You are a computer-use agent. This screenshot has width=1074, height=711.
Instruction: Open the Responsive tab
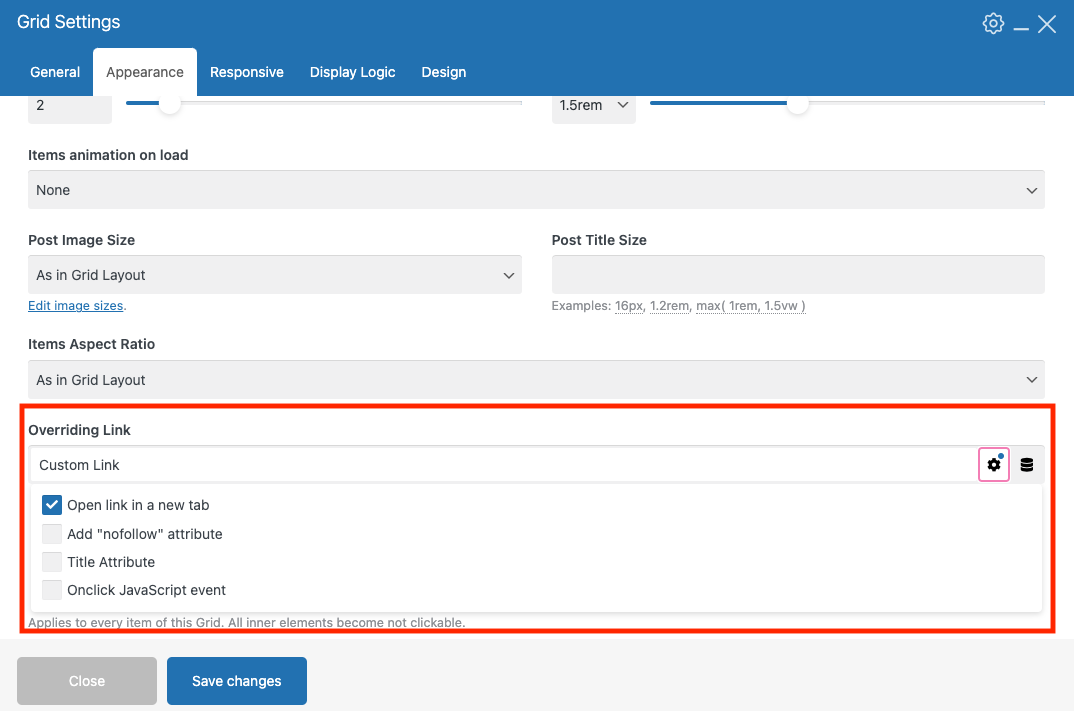tap(247, 72)
